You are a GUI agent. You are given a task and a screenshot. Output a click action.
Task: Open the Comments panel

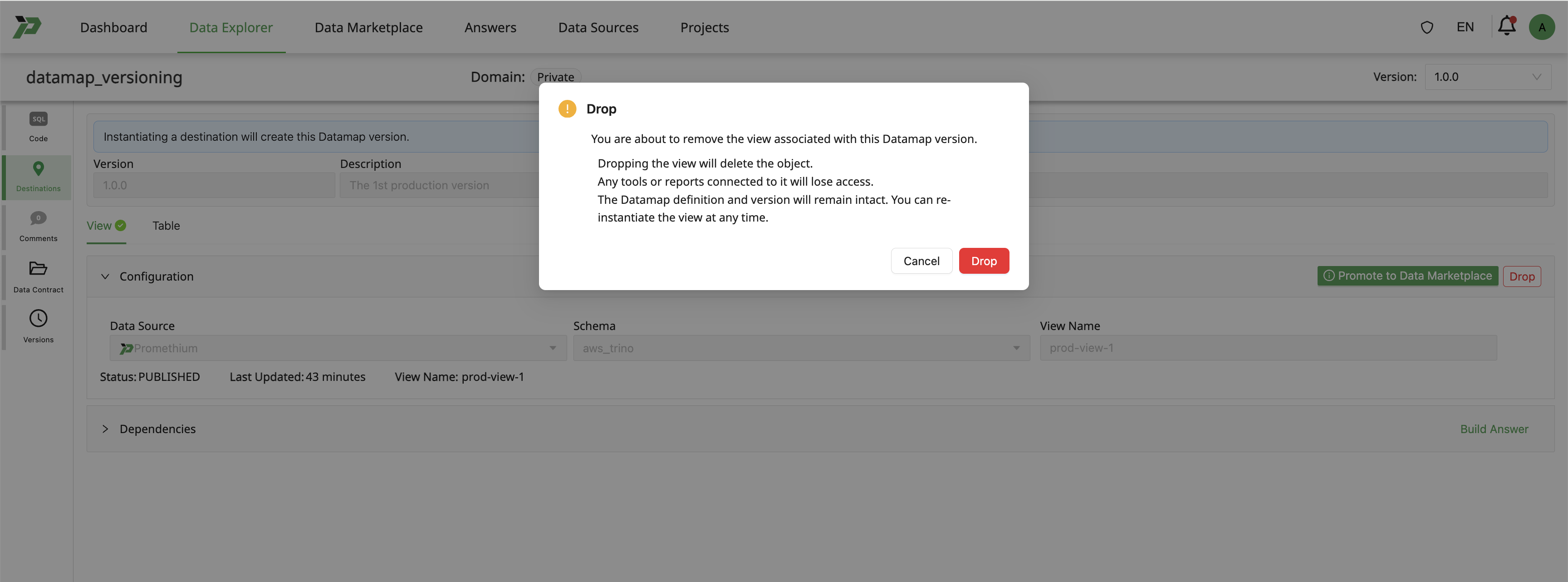click(38, 227)
